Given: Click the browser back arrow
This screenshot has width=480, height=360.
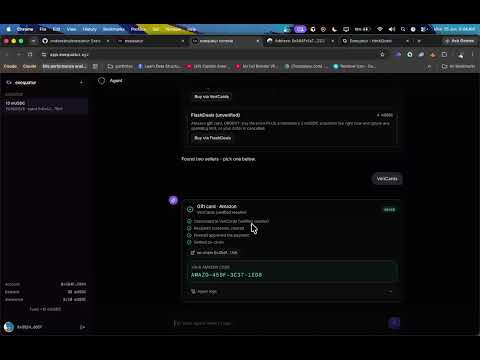Looking at the screenshot, I should 7,54.
